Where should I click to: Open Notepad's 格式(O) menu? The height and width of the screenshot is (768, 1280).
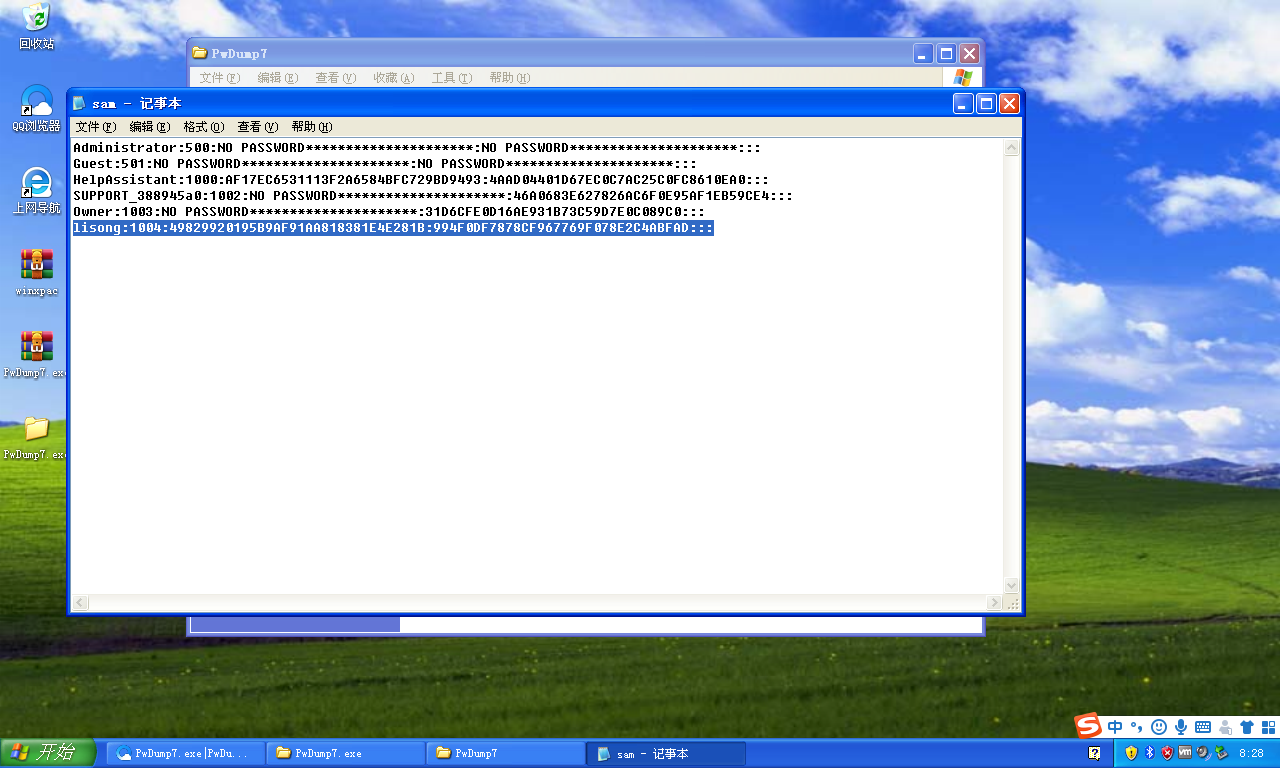[x=204, y=127]
